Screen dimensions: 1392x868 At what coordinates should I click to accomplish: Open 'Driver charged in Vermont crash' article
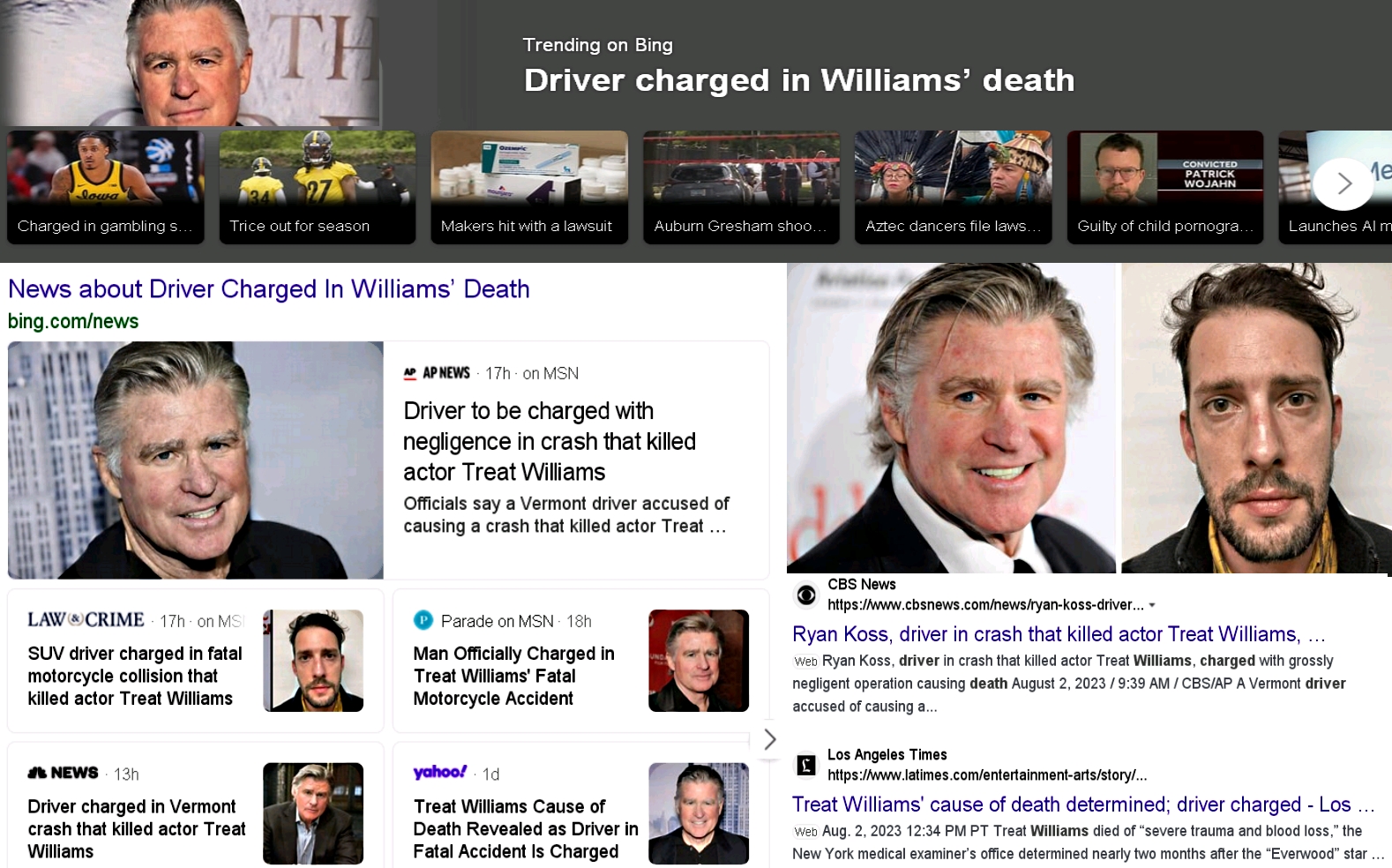[x=137, y=829]
